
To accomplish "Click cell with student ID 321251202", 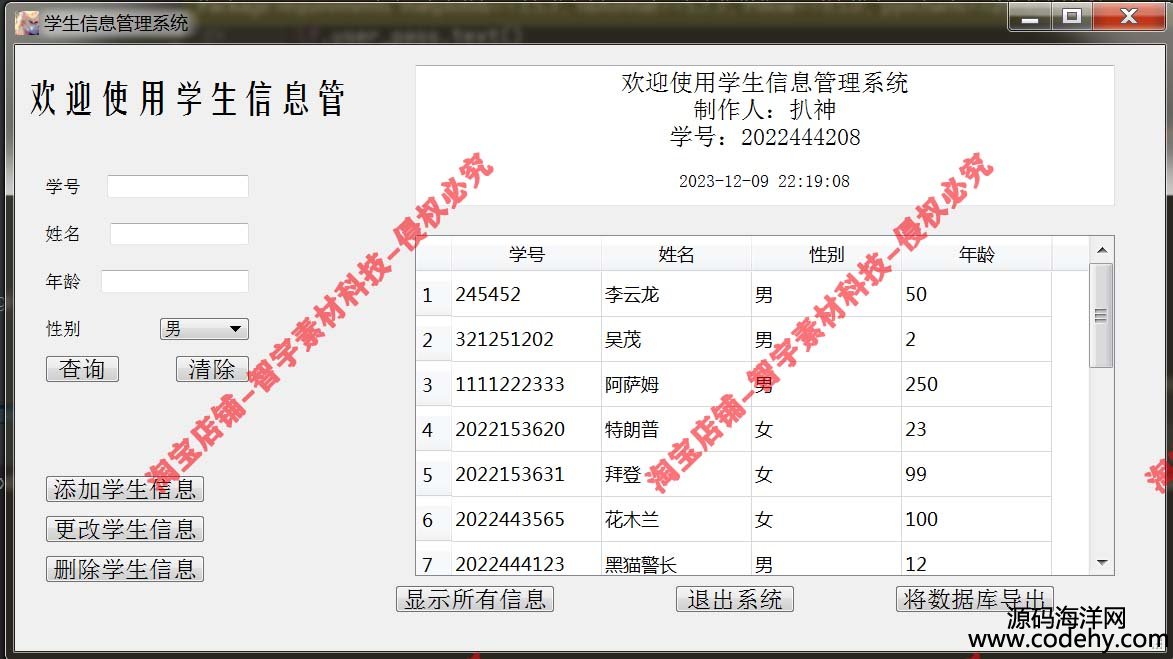I will pos(527,340).
